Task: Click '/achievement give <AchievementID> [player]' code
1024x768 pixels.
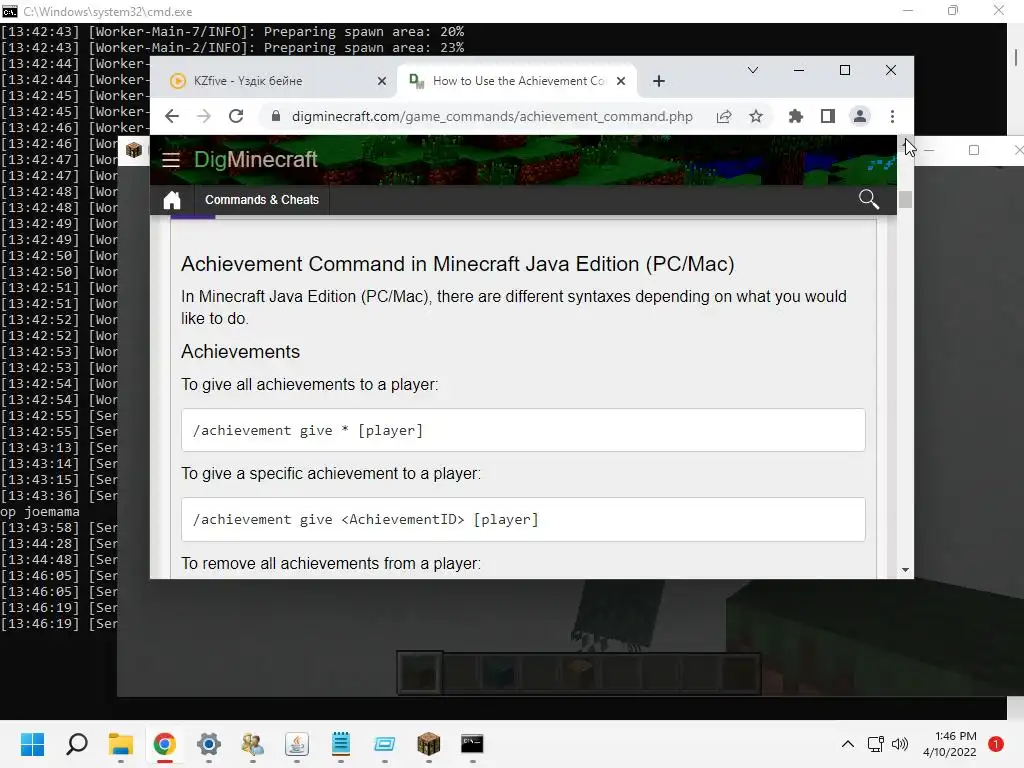Action: pyautogui.click(x=523, y=520)
